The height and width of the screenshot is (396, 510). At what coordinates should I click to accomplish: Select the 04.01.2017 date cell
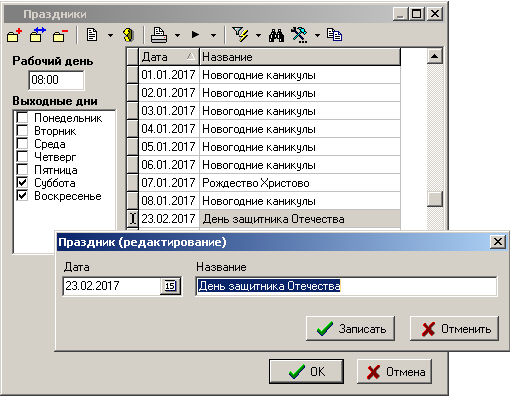pyautogui.click(x=169, y=129)
